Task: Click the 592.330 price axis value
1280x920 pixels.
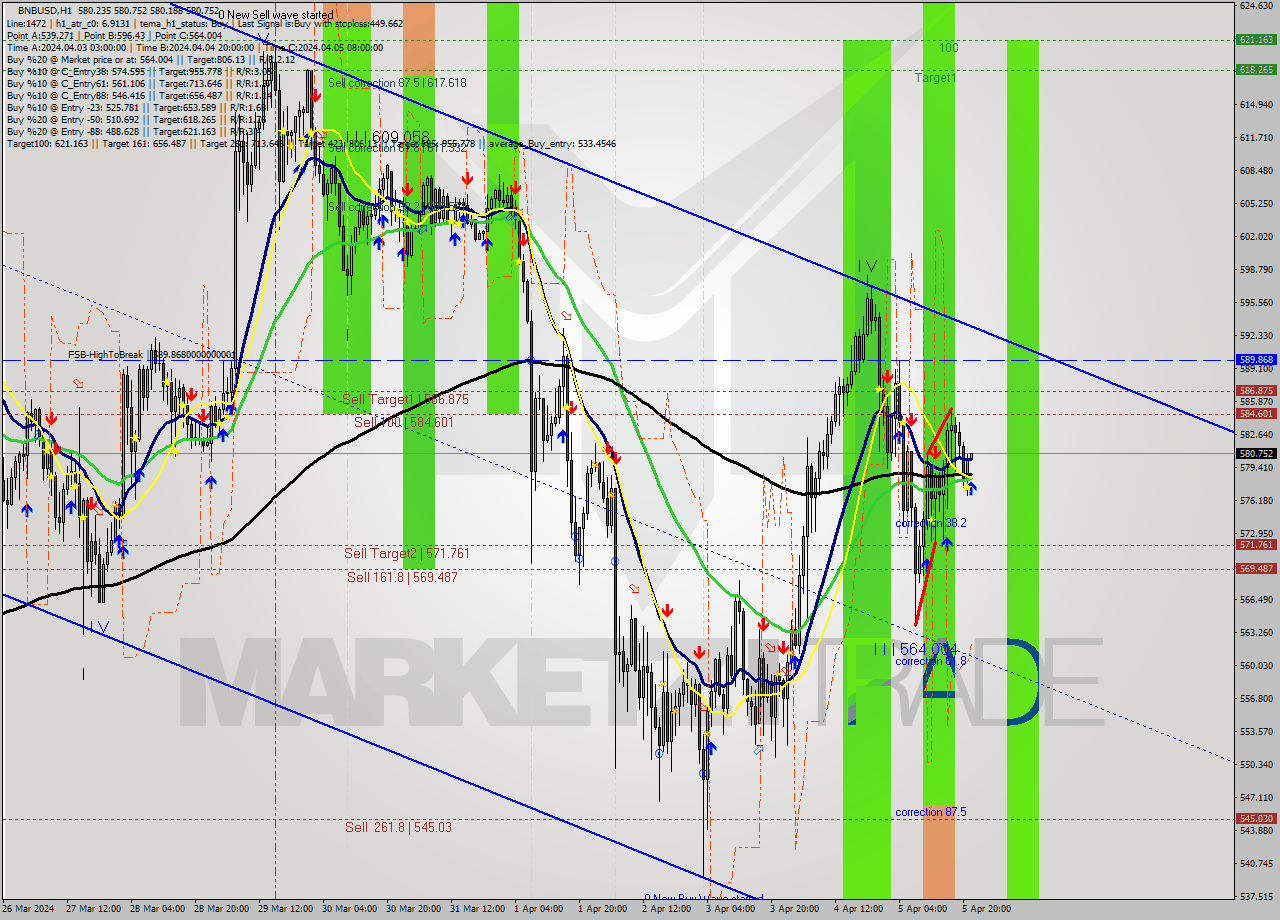Action: pyautogui.click(x=1256, y=336)
